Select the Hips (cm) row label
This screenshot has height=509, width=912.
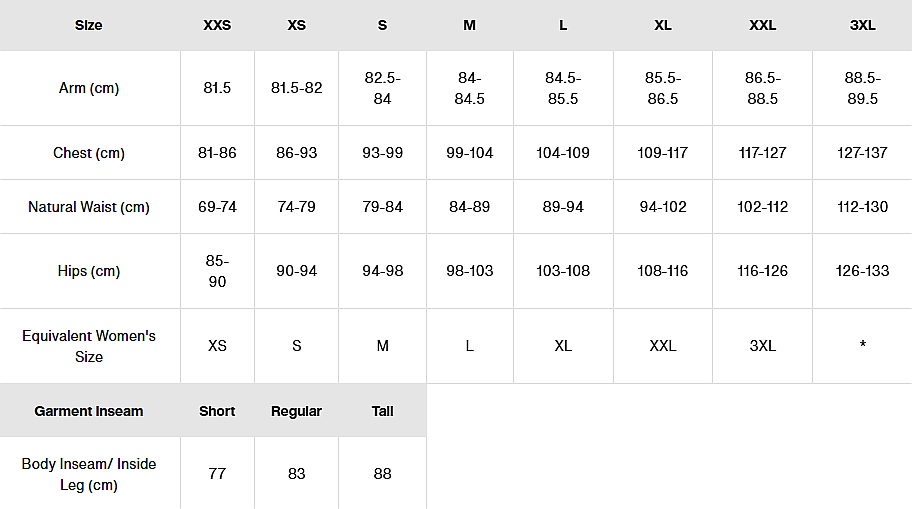(89, 271)
